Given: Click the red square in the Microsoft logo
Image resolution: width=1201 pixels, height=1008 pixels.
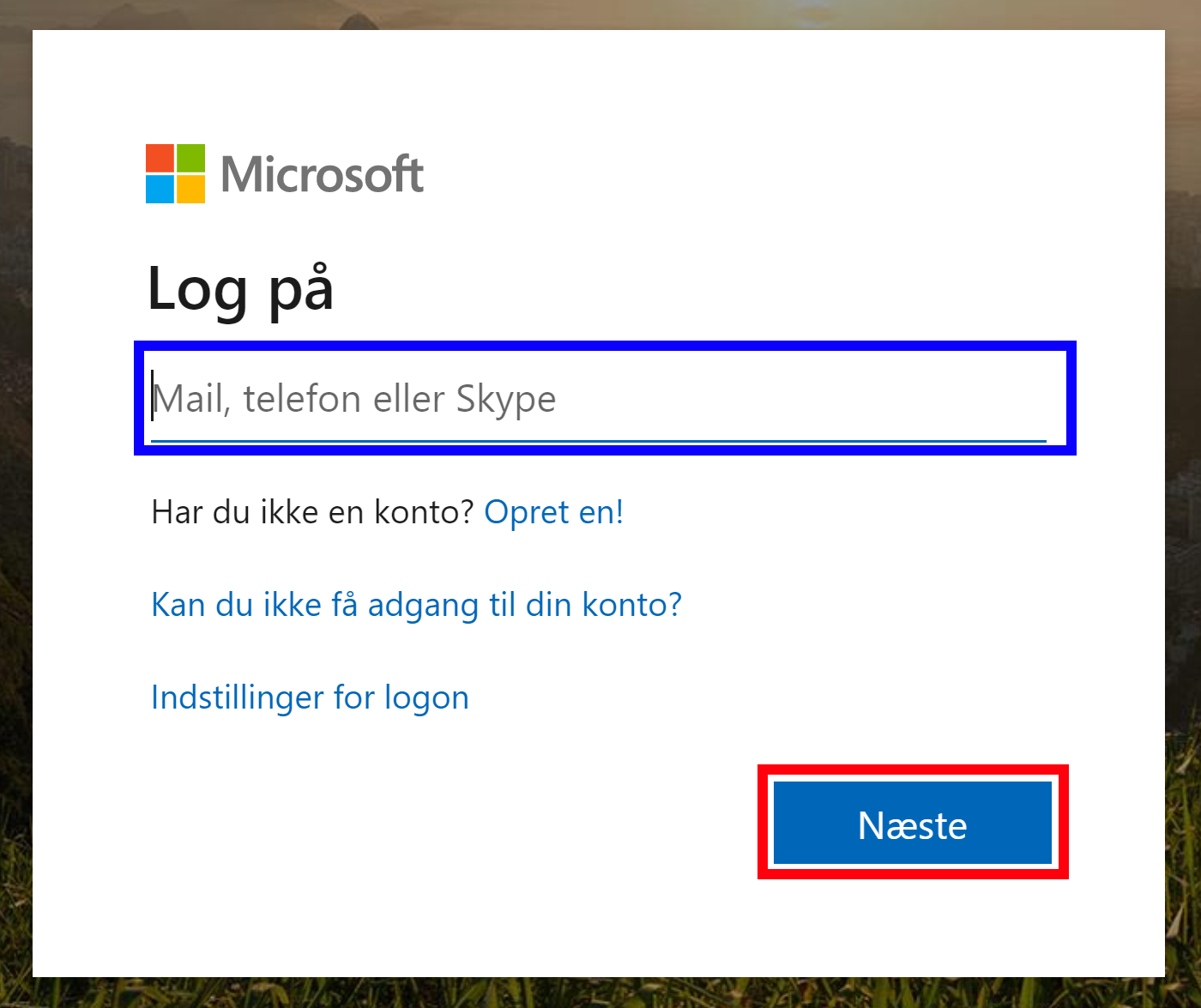Looking at the screenshot, I should [160, 158].
